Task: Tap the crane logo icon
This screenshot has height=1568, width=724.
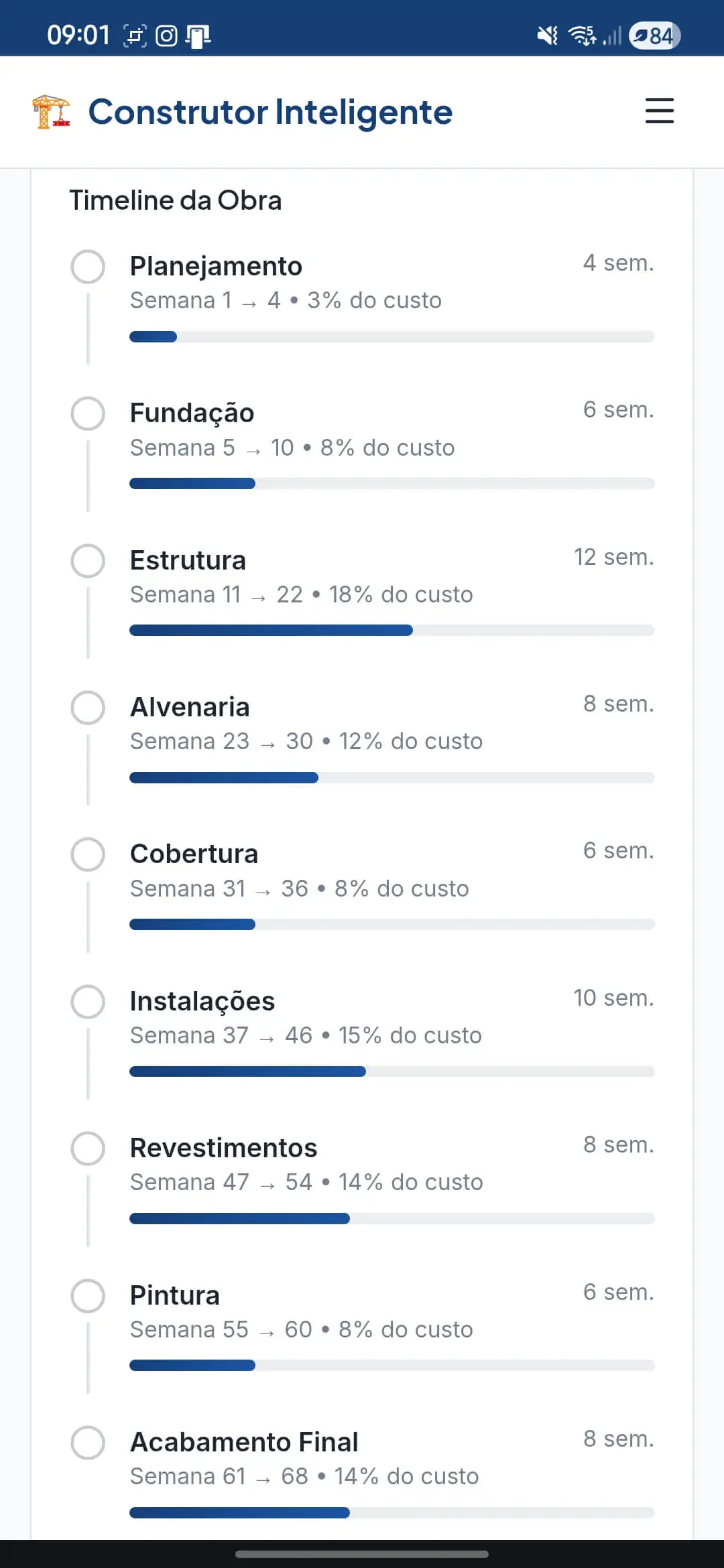Action: click(x=51, y=111)
